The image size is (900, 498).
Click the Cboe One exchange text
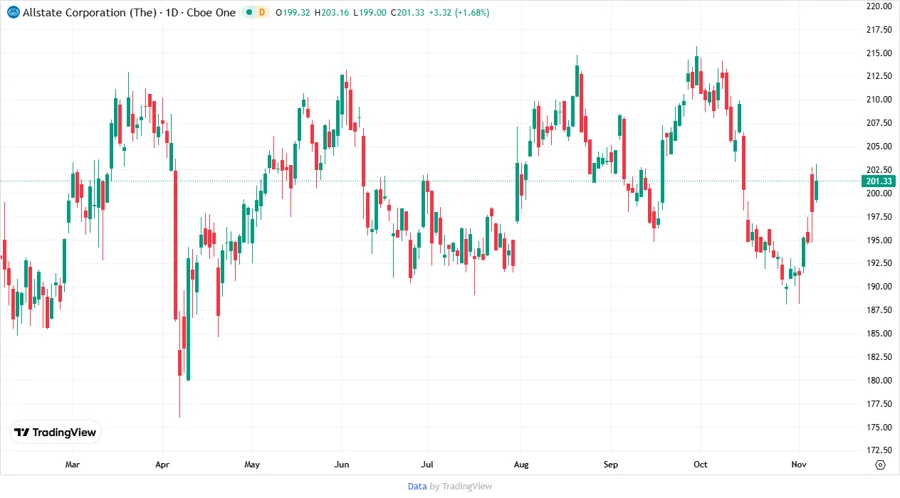click(x=211, y=13)
